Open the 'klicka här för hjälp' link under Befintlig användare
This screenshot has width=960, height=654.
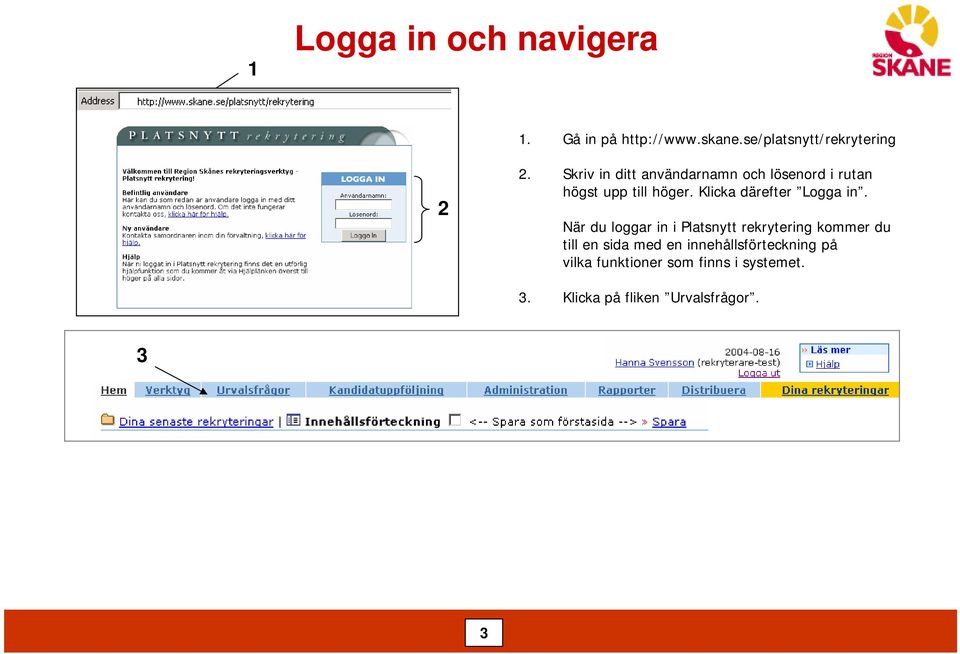[198, 214]
